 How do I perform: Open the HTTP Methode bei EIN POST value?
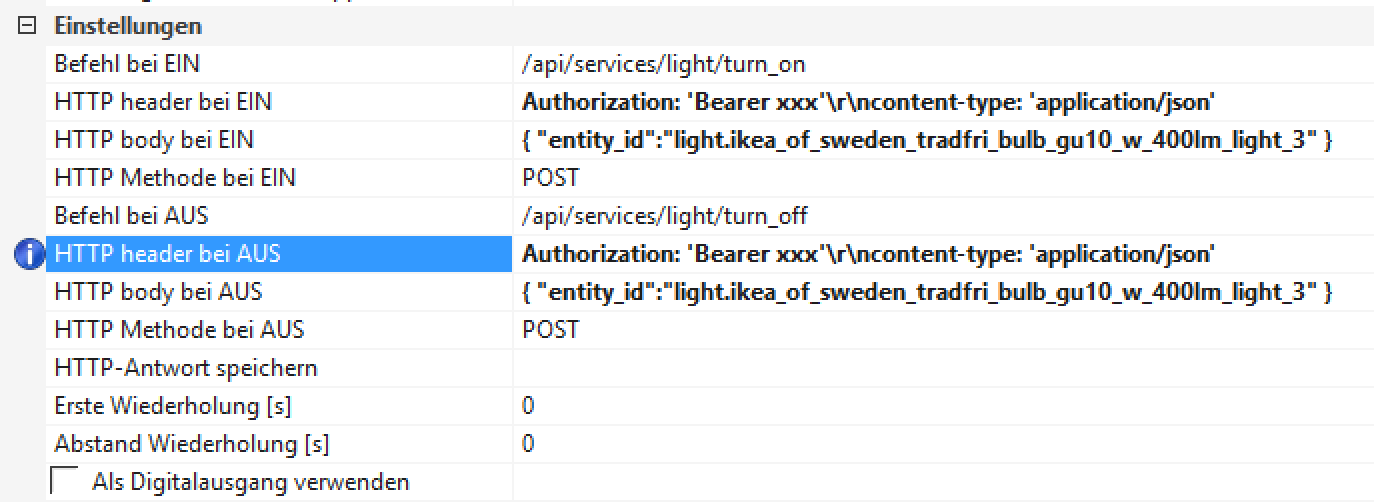click(551, 178)
